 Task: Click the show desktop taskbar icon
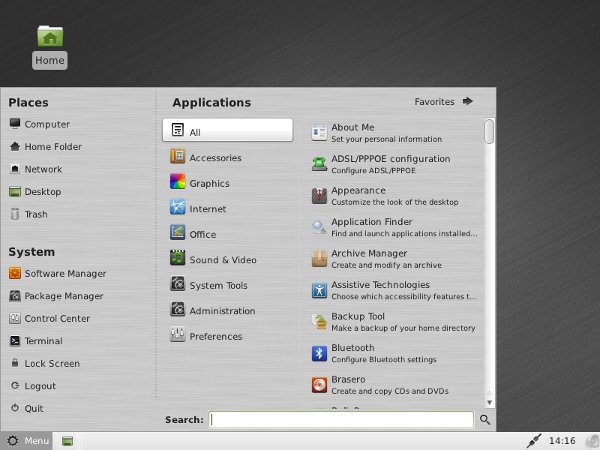(x=68, y=441)
